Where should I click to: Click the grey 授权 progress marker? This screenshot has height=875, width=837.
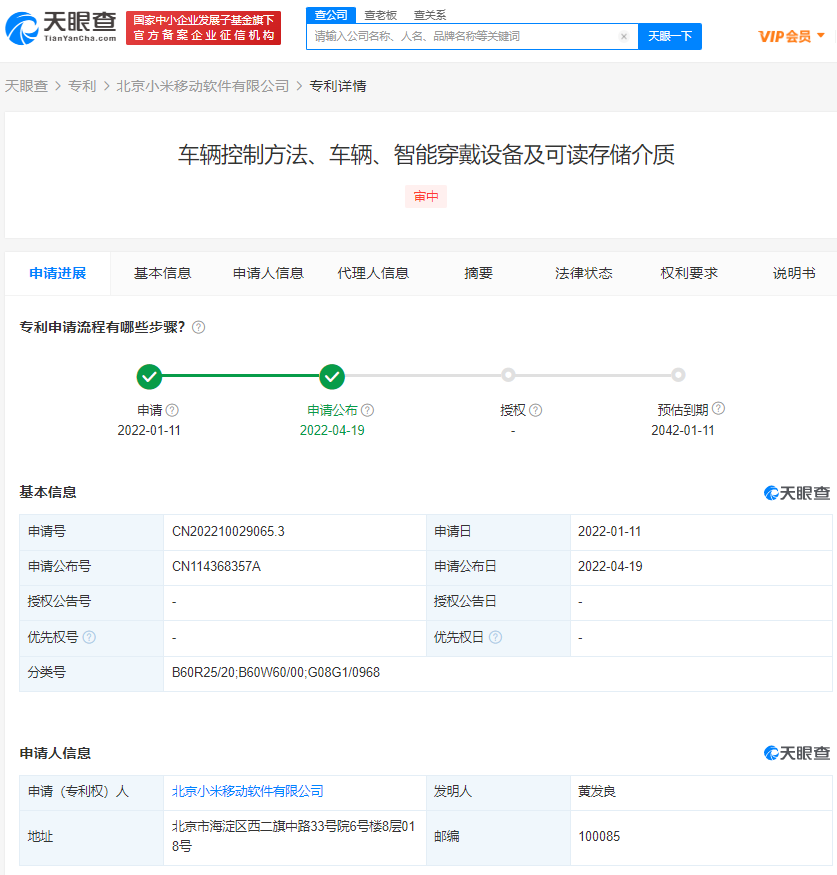point(508,375)
